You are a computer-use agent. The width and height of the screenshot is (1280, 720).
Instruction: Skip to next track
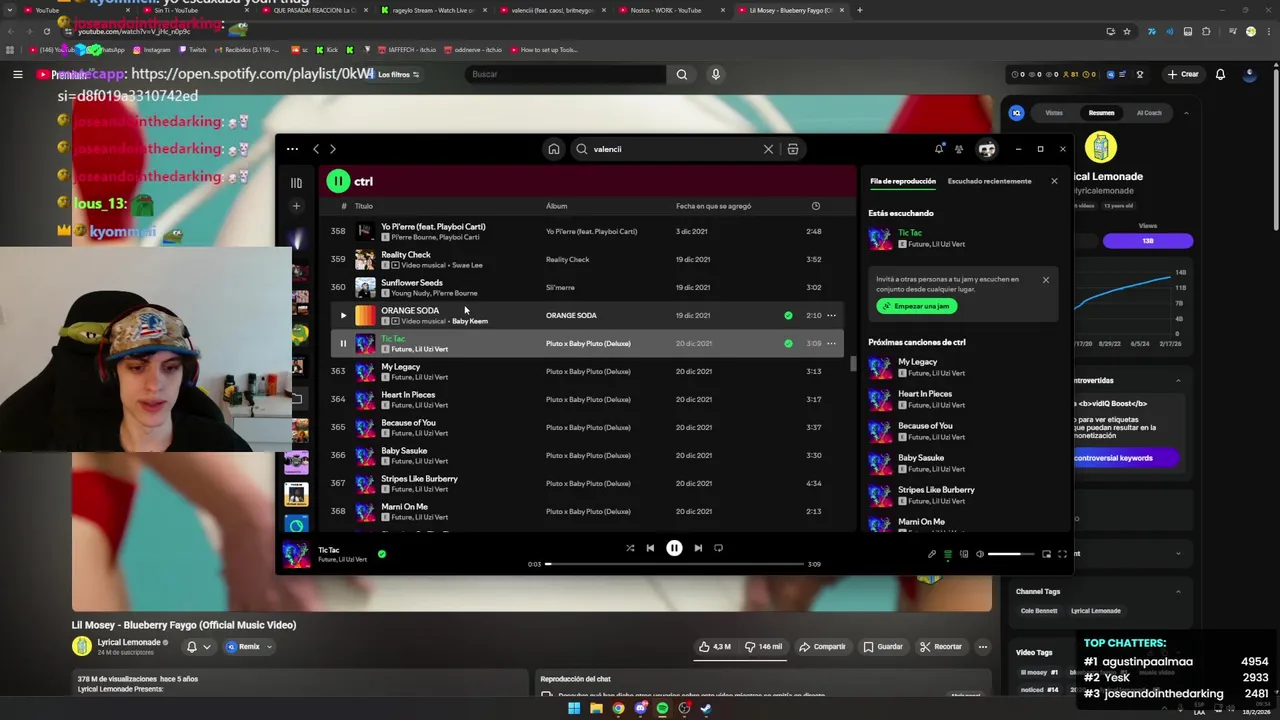click(698, 548)
